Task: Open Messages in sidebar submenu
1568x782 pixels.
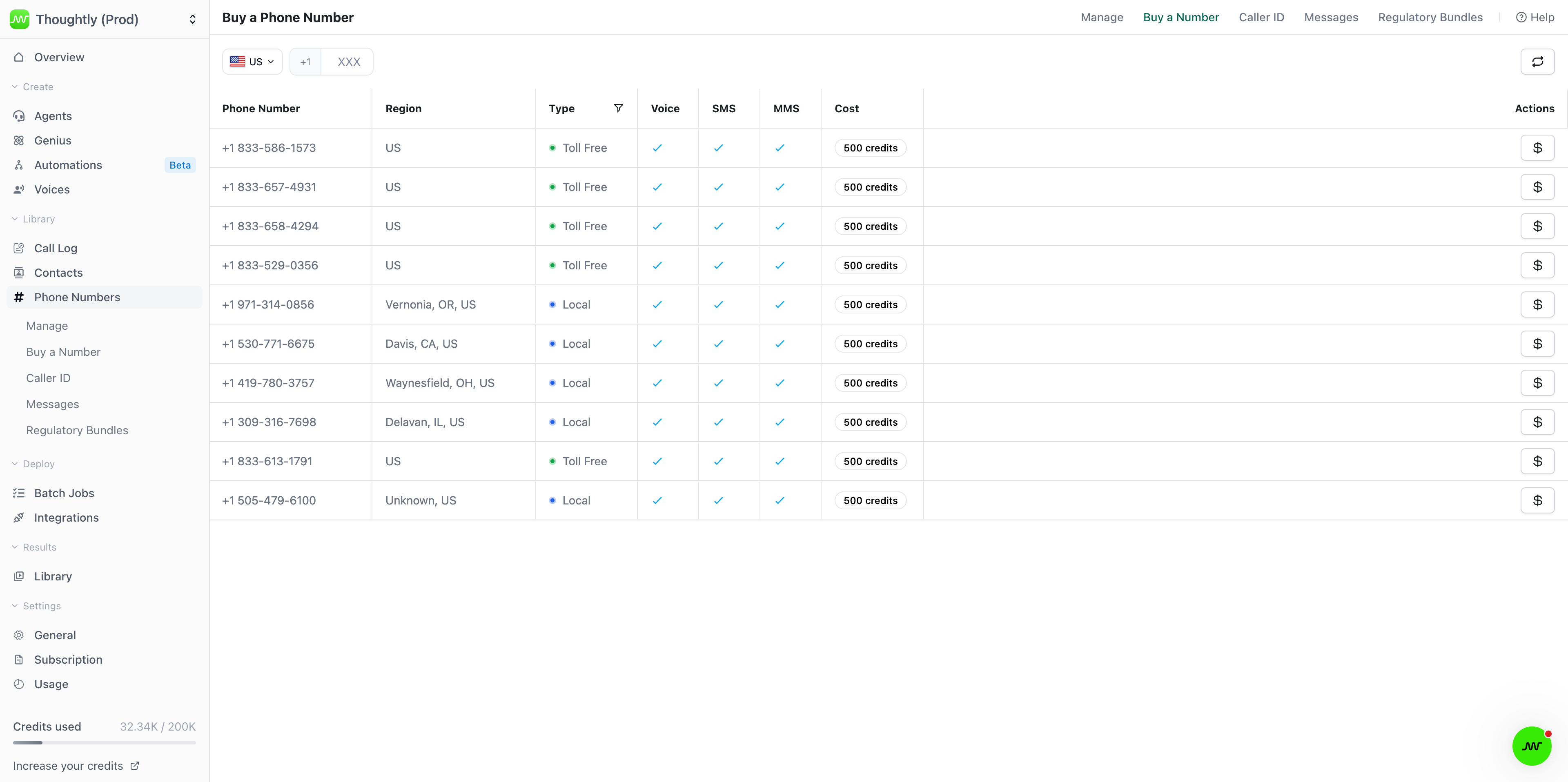Action: click(52, 405)
